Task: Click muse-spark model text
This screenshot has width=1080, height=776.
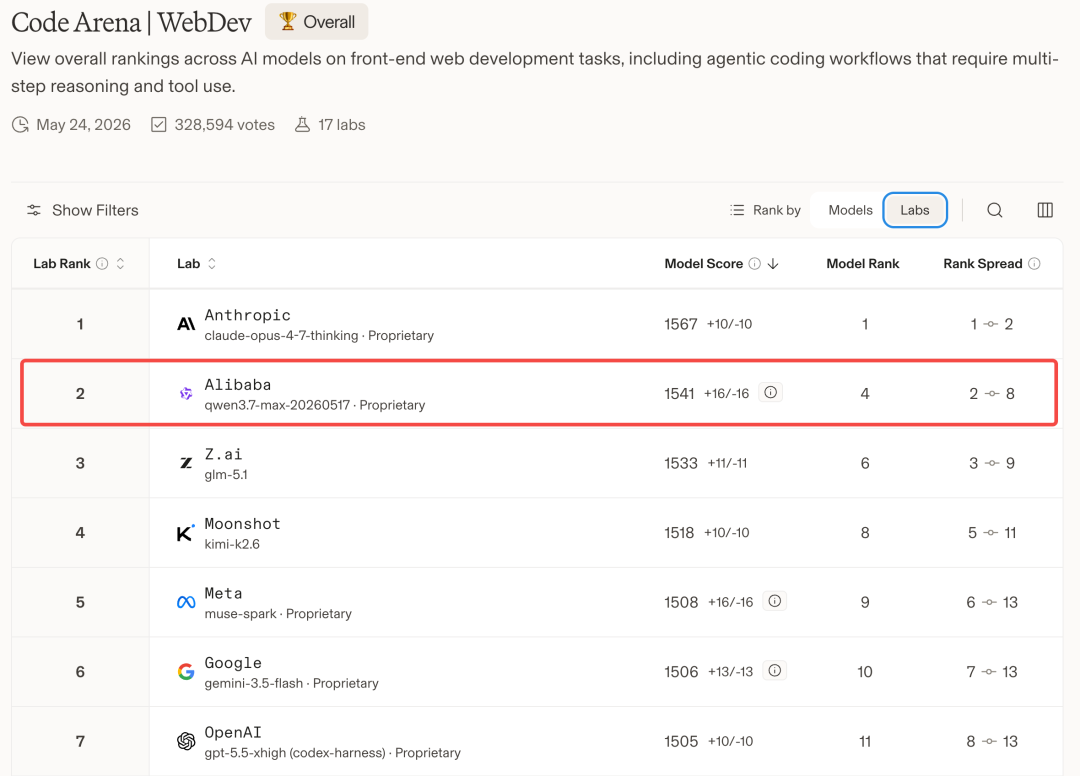Action: point(240,614)
